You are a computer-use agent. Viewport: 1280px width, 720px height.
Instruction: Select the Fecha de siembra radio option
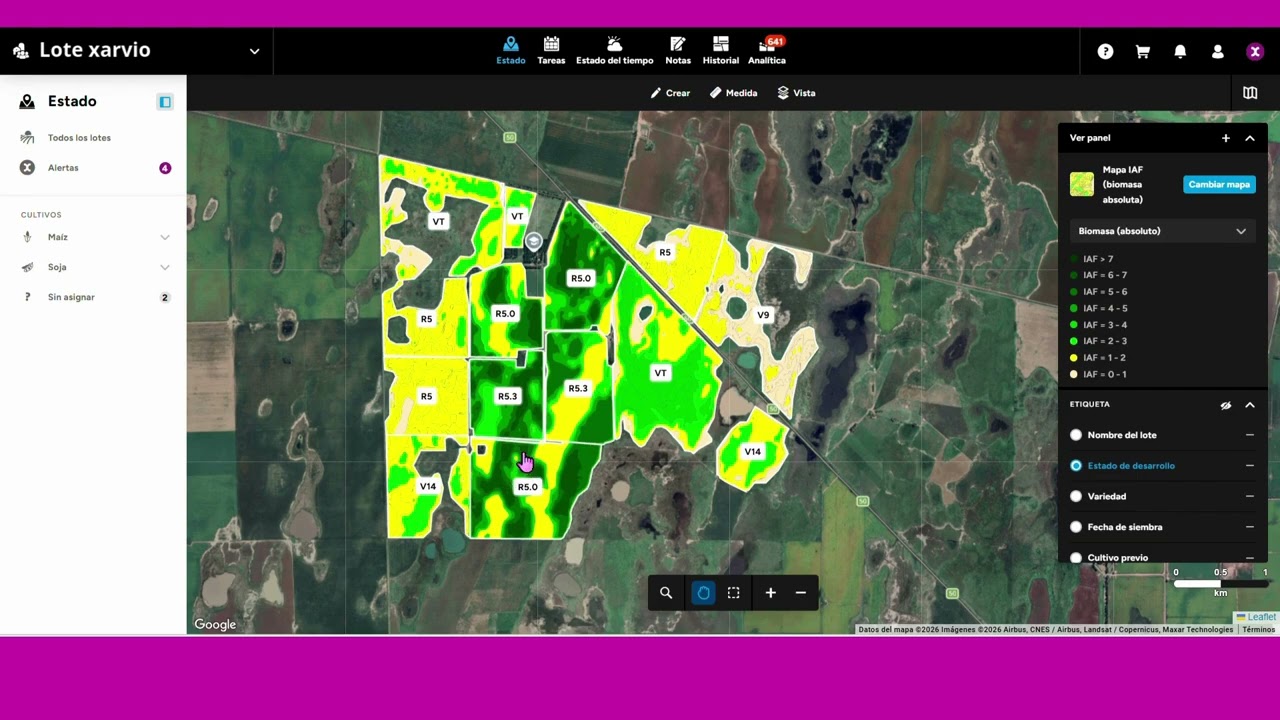1076,527
